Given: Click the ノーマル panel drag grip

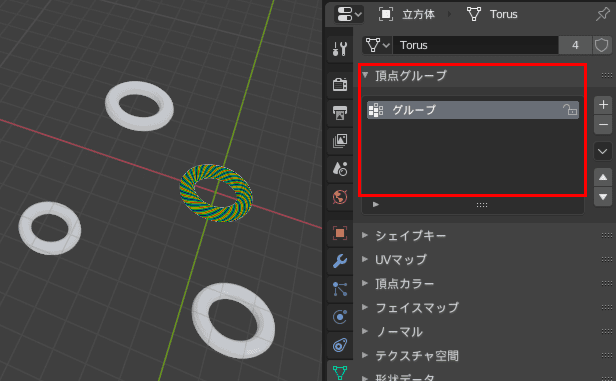Looking at the screenshot, I should [x=607, y=332].
